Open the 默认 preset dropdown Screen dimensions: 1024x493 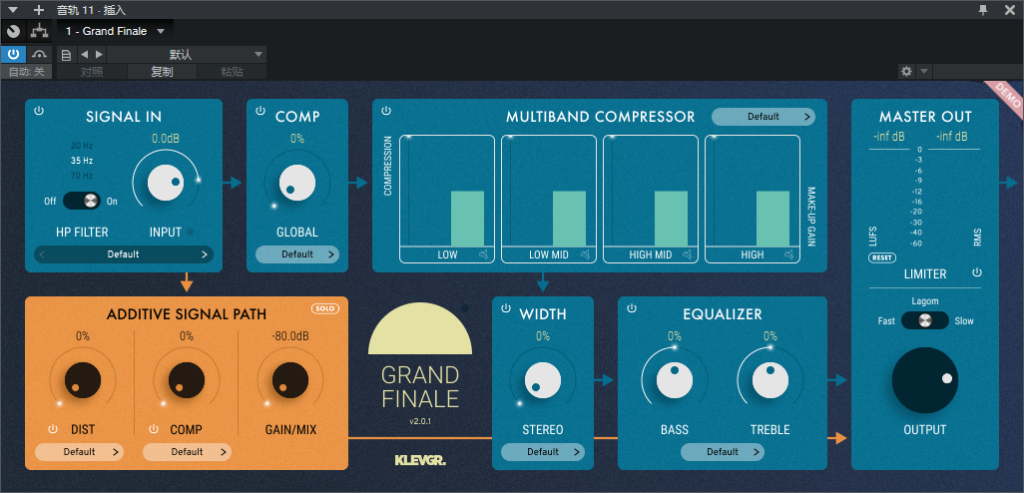186,54
